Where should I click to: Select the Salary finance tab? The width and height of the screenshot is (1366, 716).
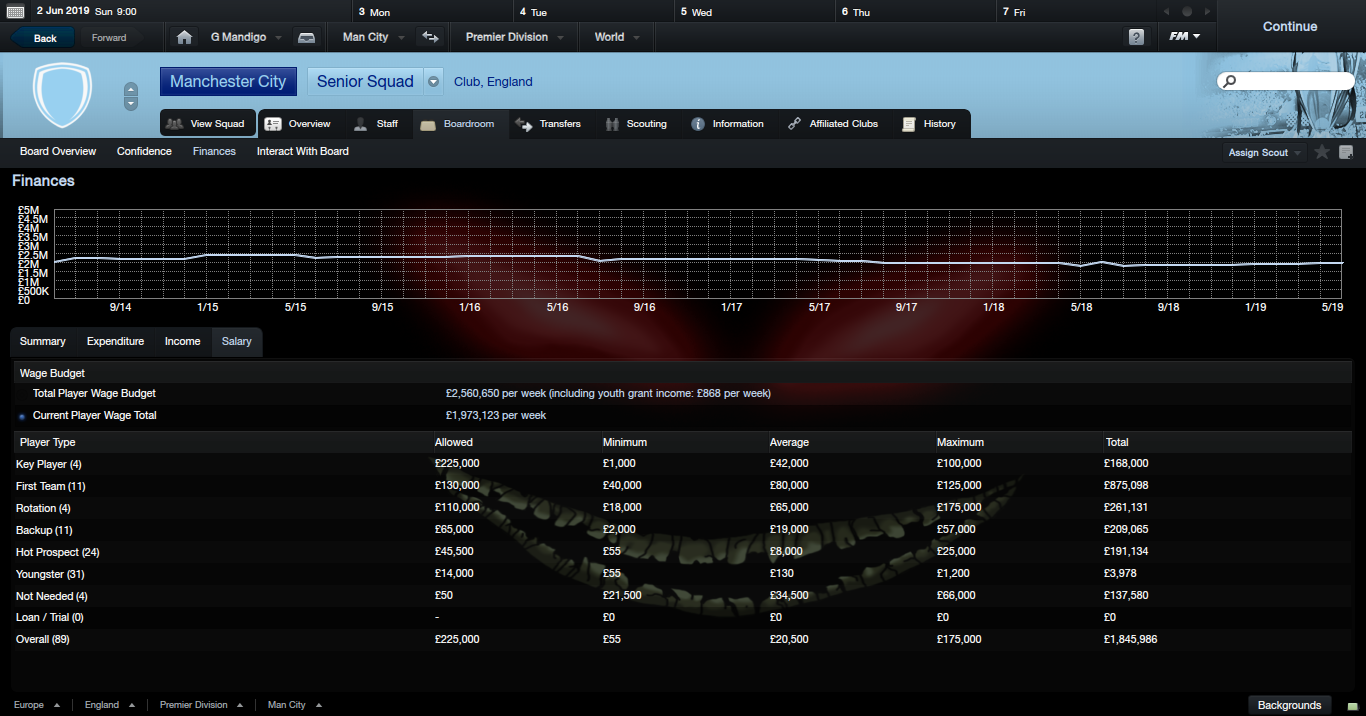tap(237, 342)
